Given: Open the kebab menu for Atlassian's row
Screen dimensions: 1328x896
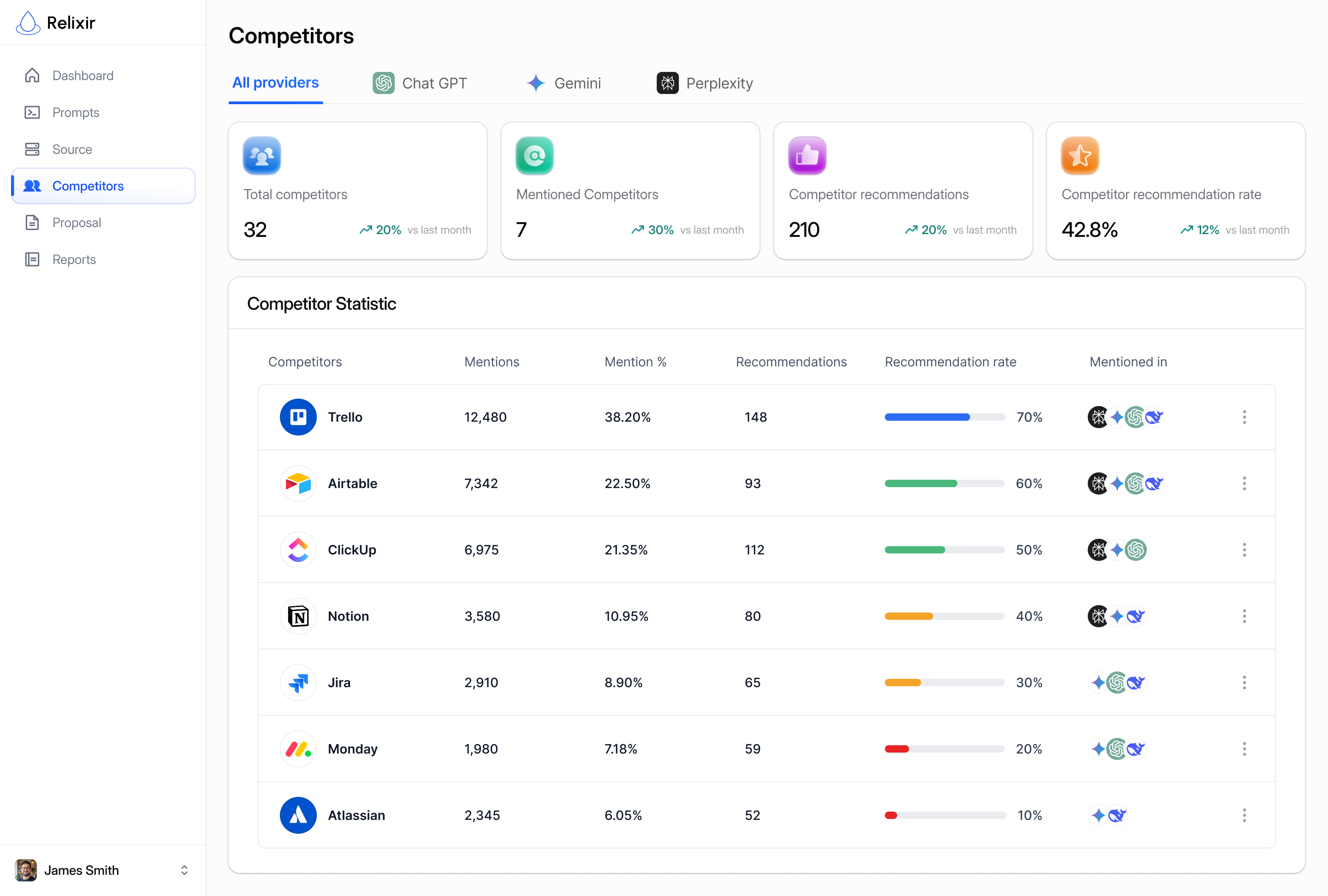Looking at the screenshot, I should coord(1245,815).
